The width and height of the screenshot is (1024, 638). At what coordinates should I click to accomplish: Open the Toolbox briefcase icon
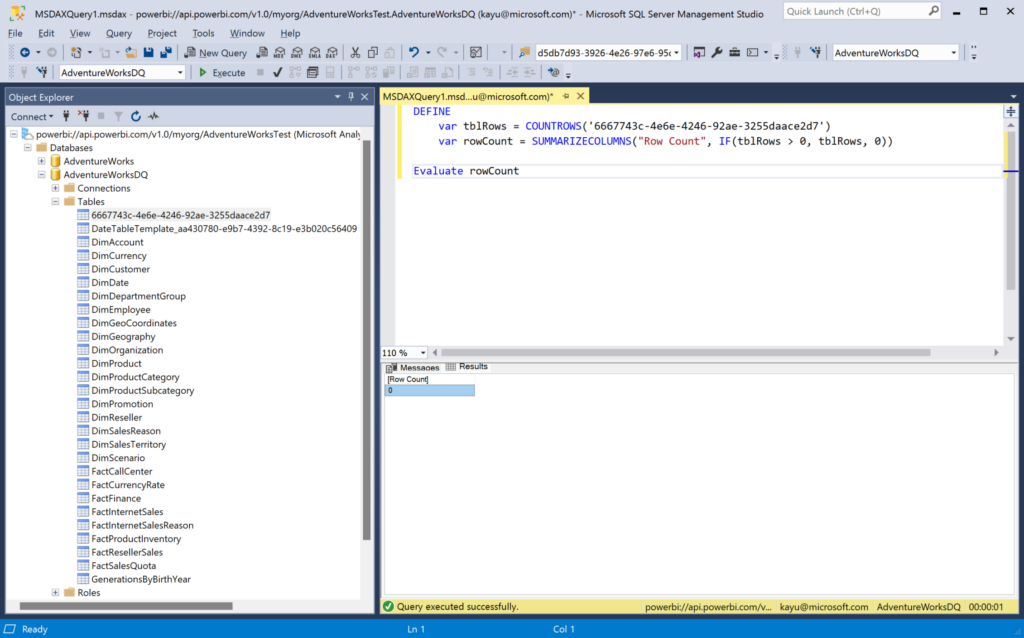click(x=735, y=53)
